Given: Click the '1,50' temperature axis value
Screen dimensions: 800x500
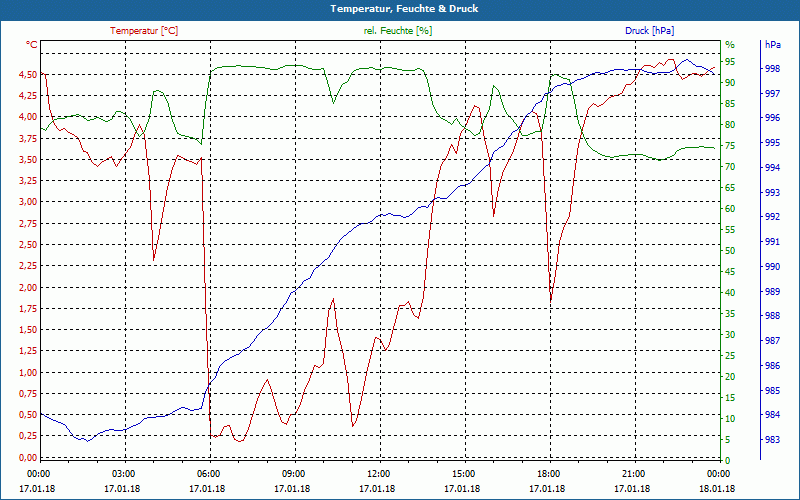Looking at the screenshot, I should [x=28, y=330].
